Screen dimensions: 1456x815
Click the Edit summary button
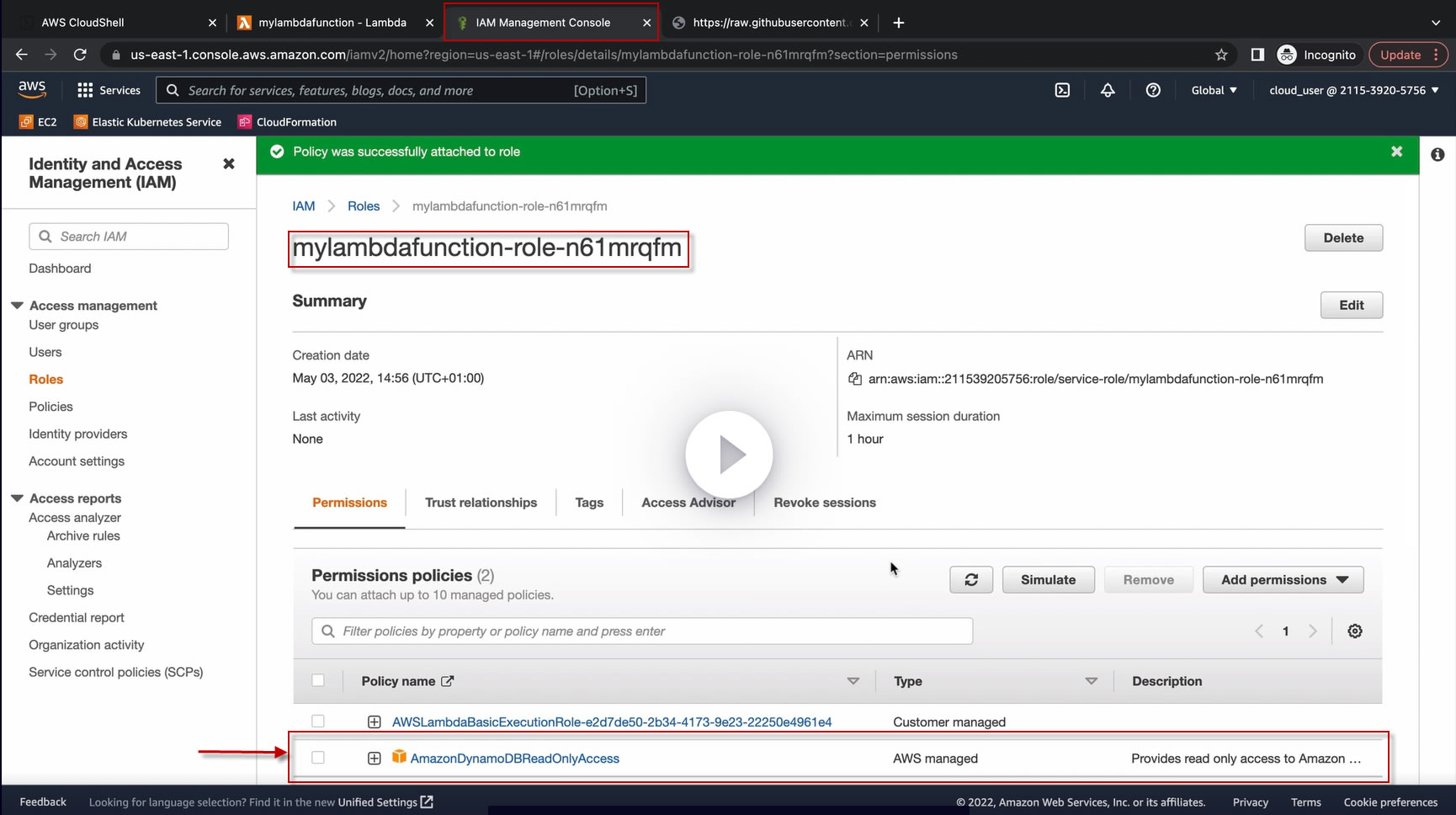tap(1352, 306)
